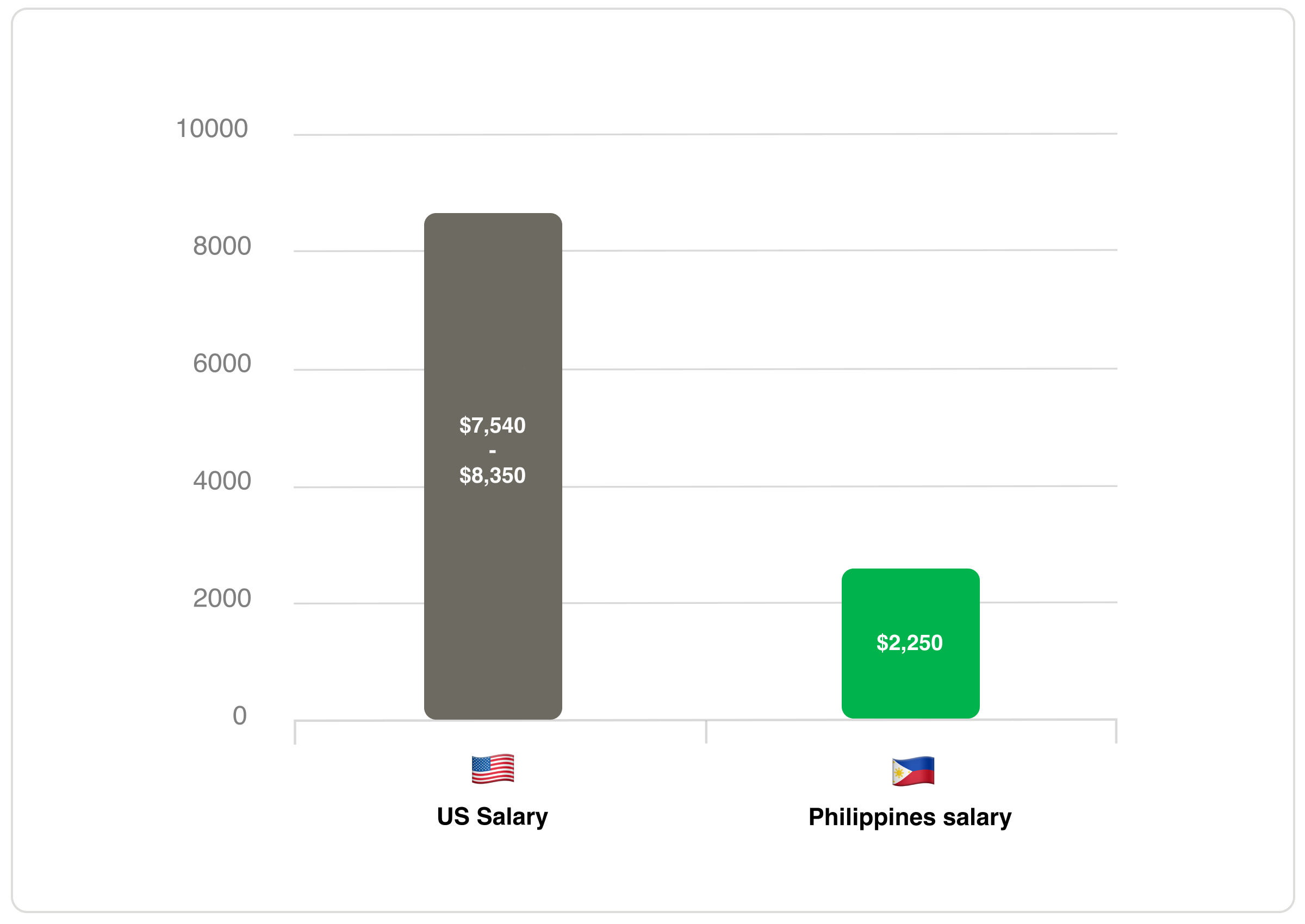This screenshot has height=924, width=1305.
Task: Click the US Salary axis label
Action: click(492, 816)
